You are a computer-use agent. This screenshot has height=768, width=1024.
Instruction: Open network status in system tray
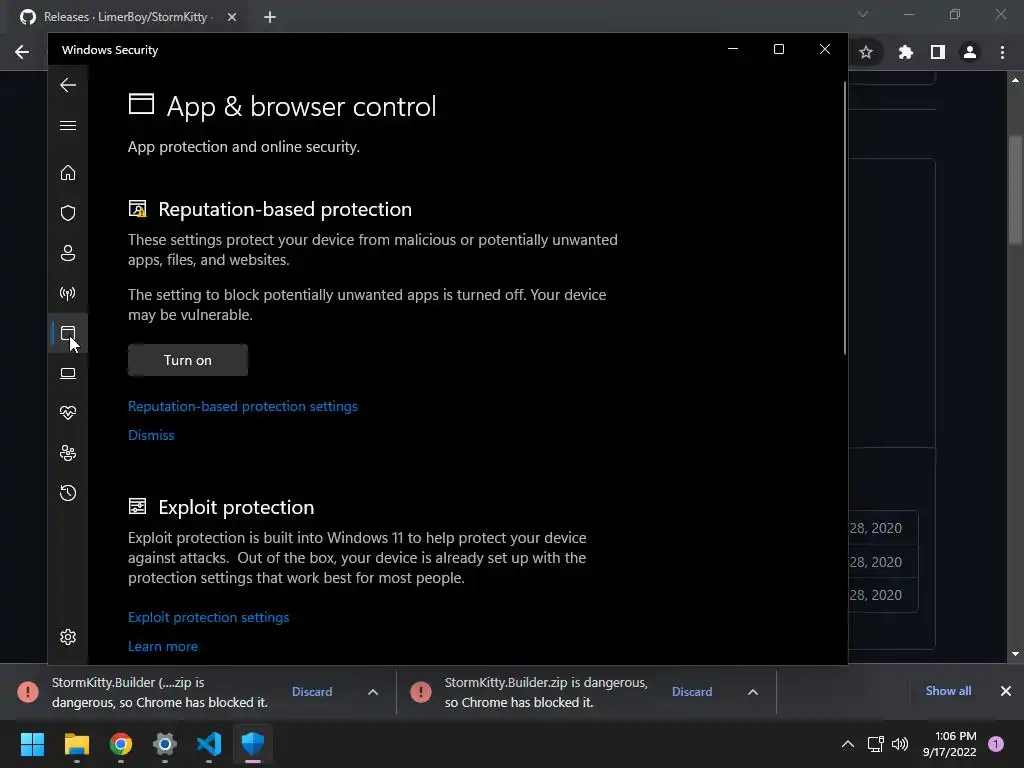tap(875, 744)
